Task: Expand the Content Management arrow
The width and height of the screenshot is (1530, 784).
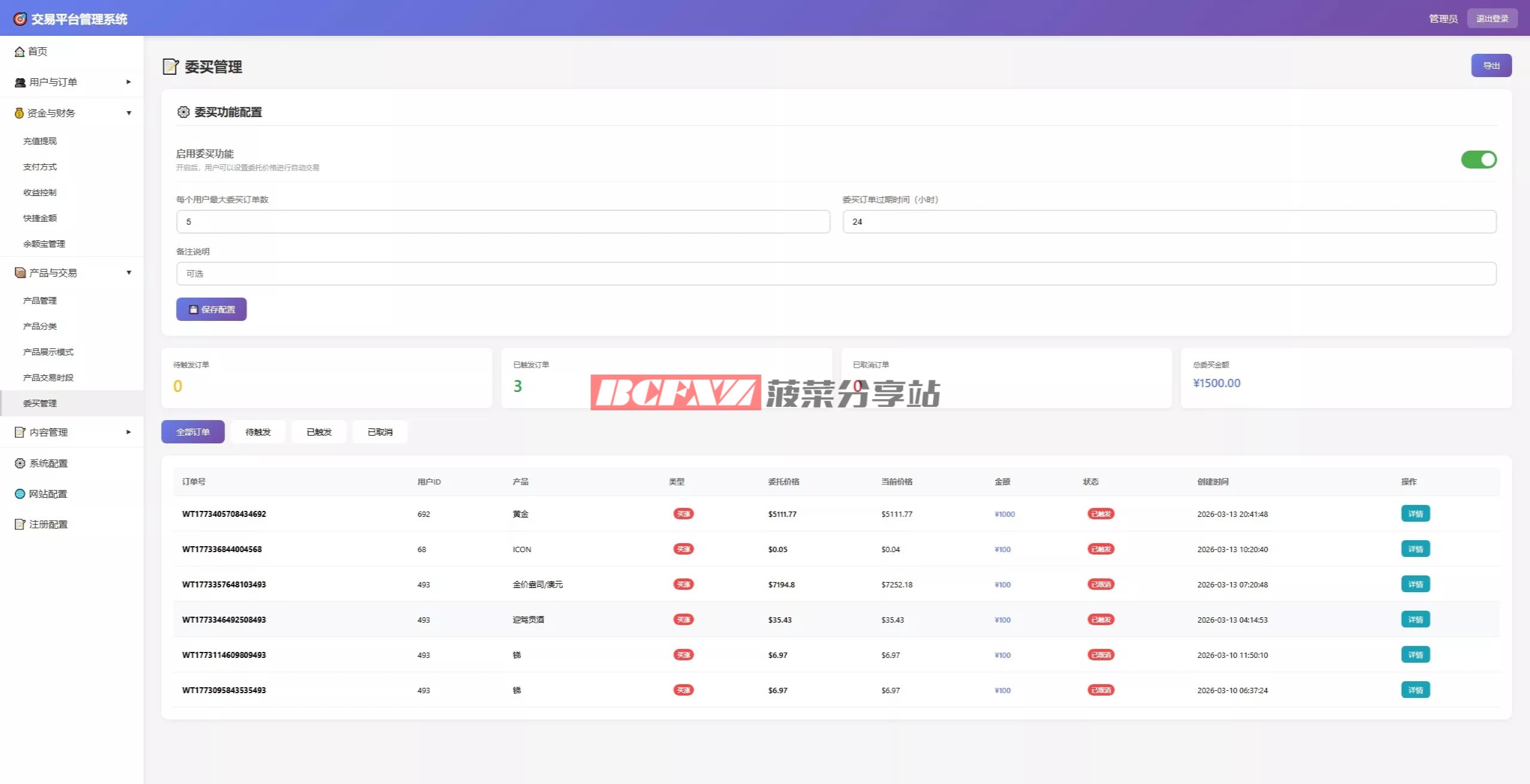Action: pyautogui.click(x=128, y=432)
